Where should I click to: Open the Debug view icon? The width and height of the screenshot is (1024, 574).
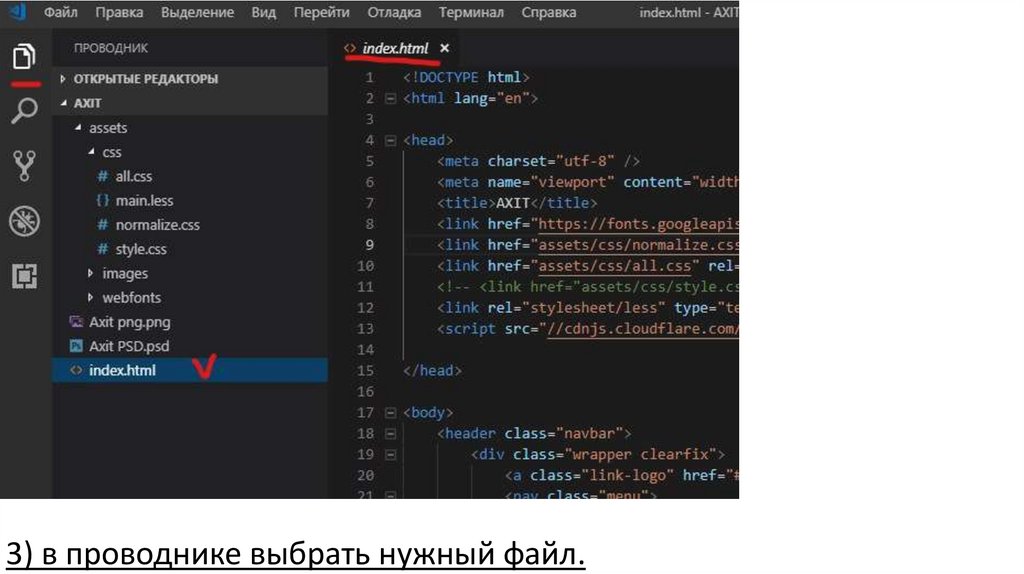coord(24,221)
